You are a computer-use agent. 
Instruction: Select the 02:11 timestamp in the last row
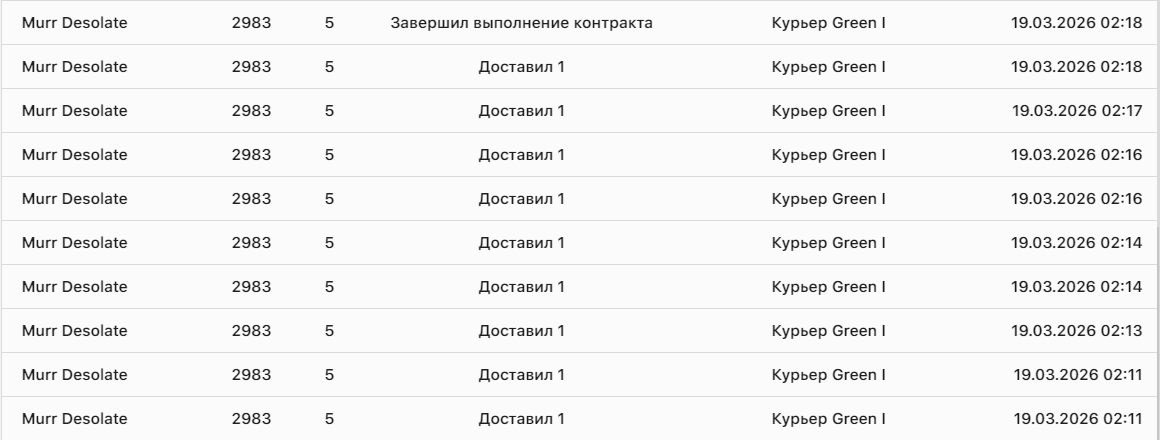[x=1078, y=419]
